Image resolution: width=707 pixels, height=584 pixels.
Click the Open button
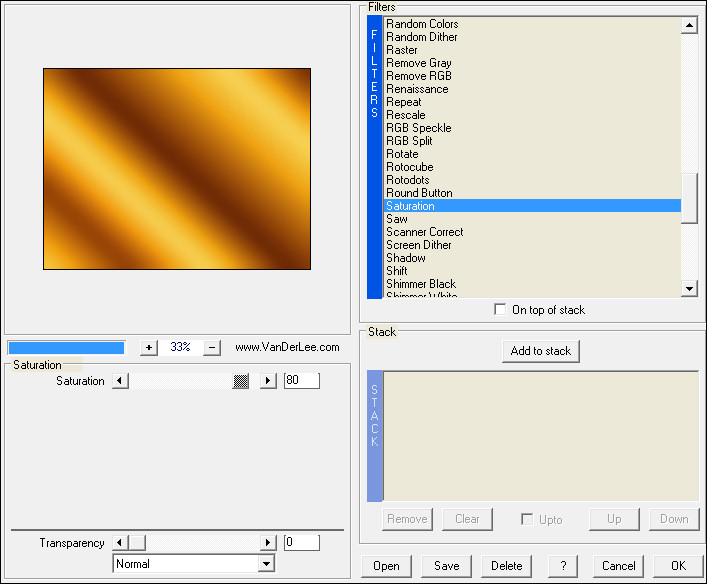tap(386, 566)
